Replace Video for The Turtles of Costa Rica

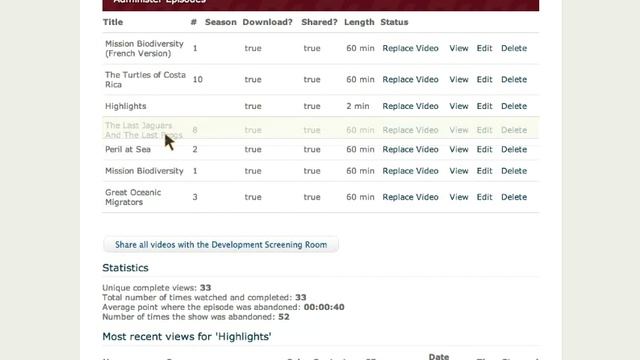(410, 80)
